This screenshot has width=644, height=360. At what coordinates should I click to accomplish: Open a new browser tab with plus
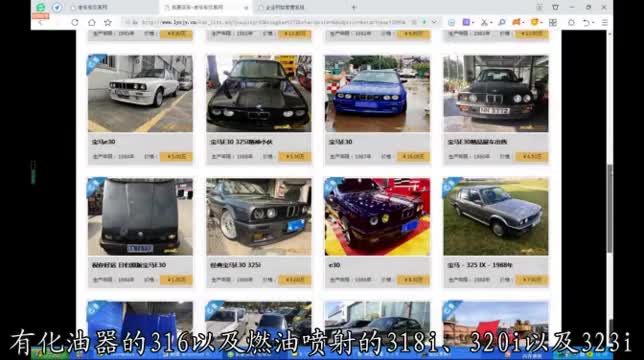pyautogui.click(x=354, y=7)
